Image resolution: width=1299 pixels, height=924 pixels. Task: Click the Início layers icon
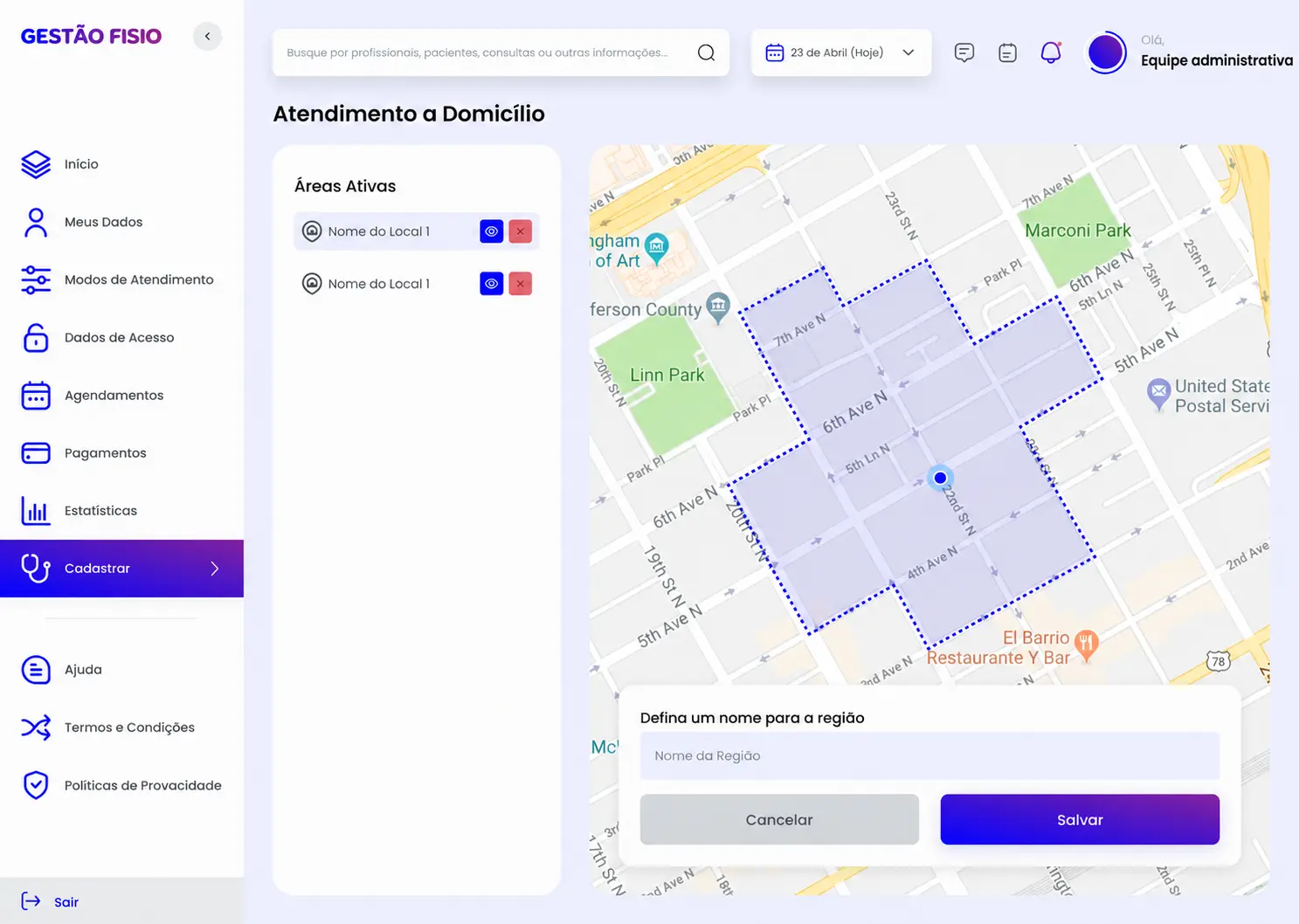point(36,164)
